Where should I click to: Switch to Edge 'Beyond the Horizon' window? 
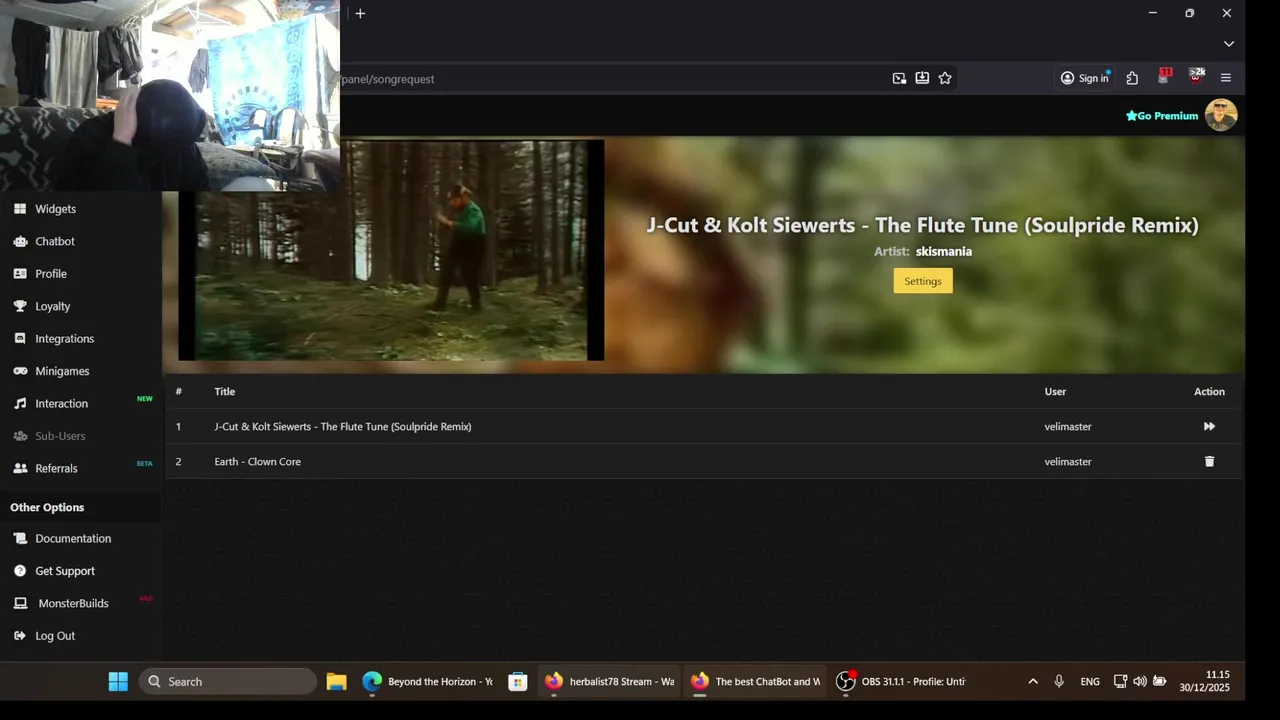428,682
